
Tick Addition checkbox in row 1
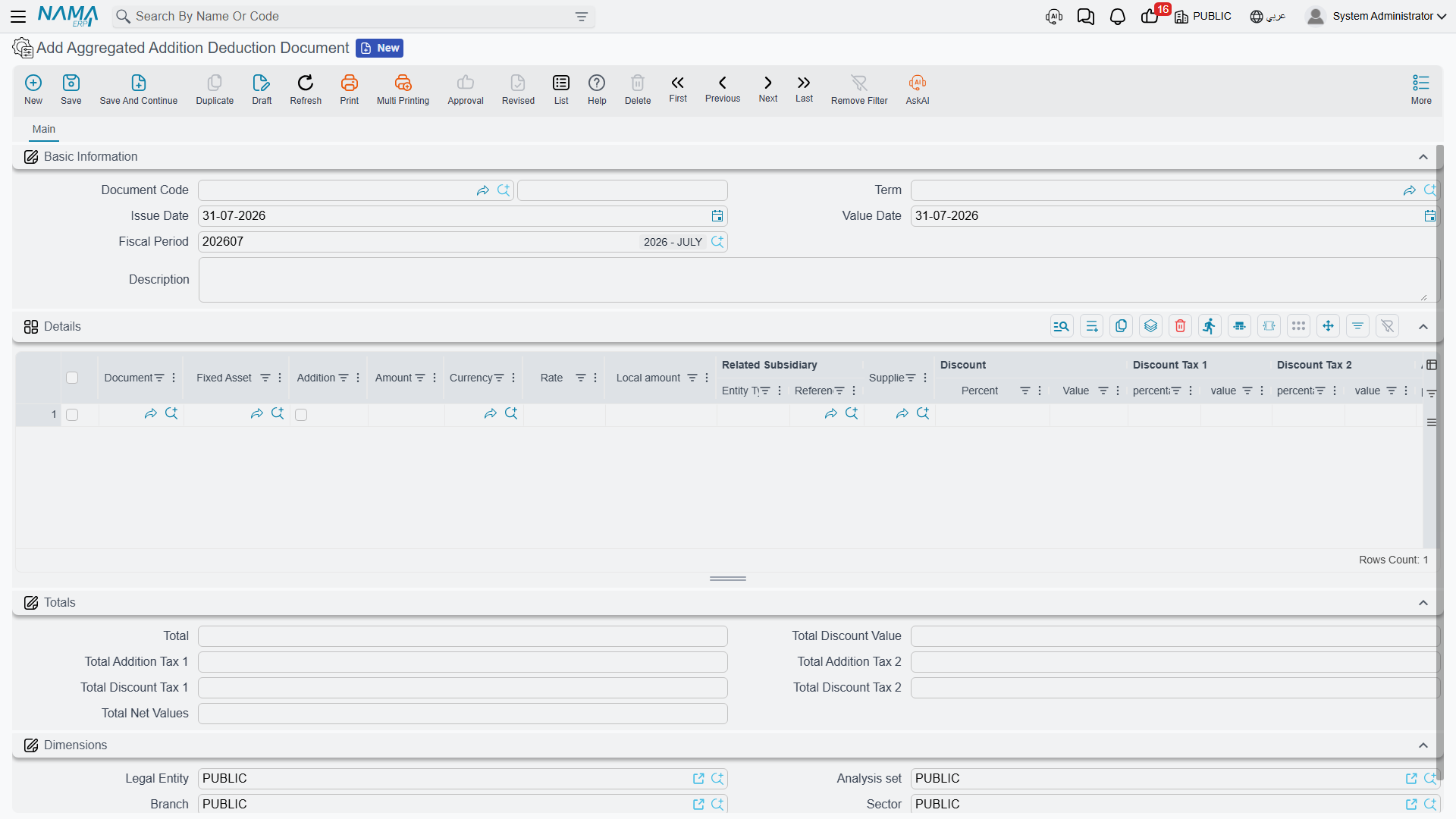[301, 415]
